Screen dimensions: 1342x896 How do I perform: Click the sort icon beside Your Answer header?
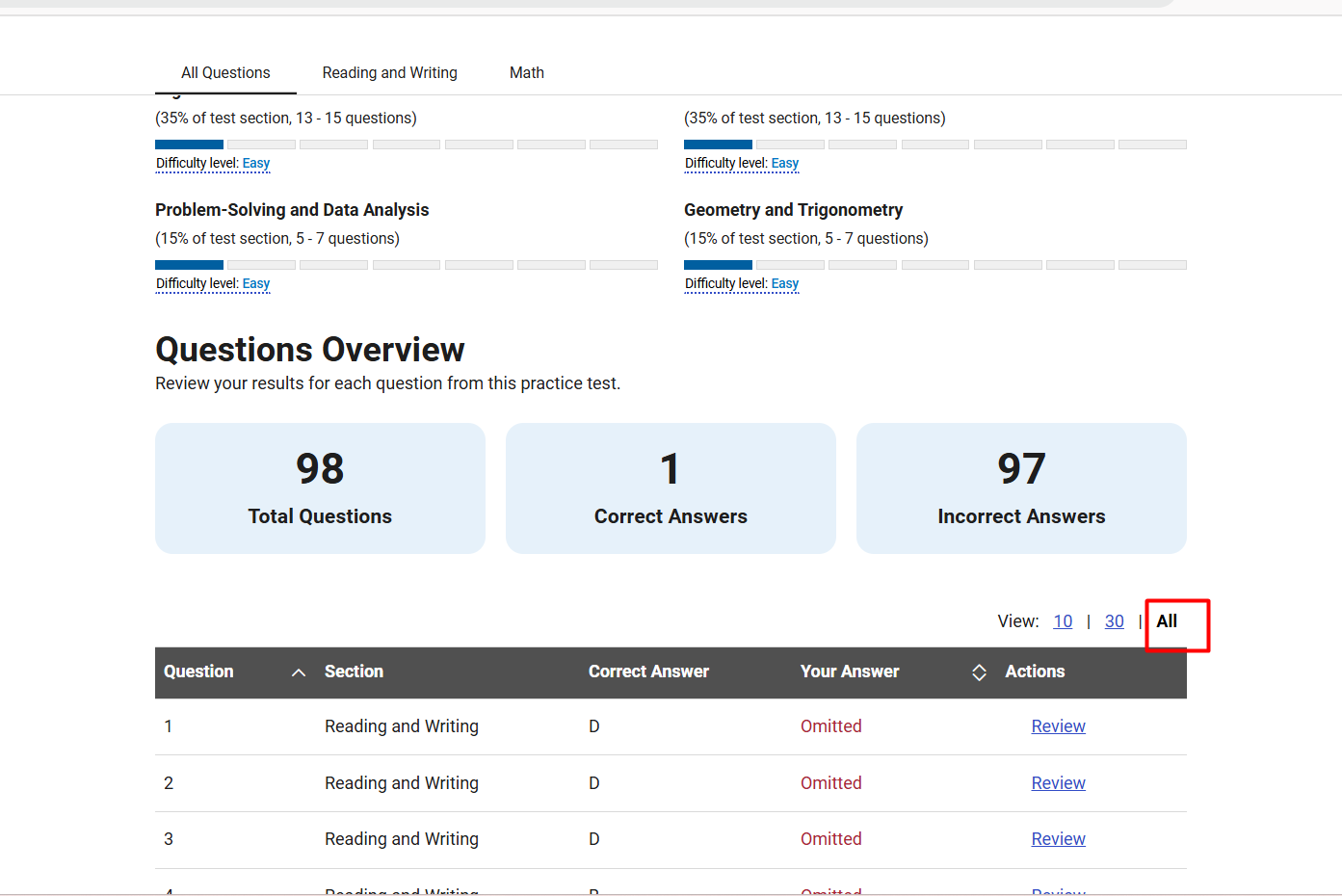click(979, 672)
